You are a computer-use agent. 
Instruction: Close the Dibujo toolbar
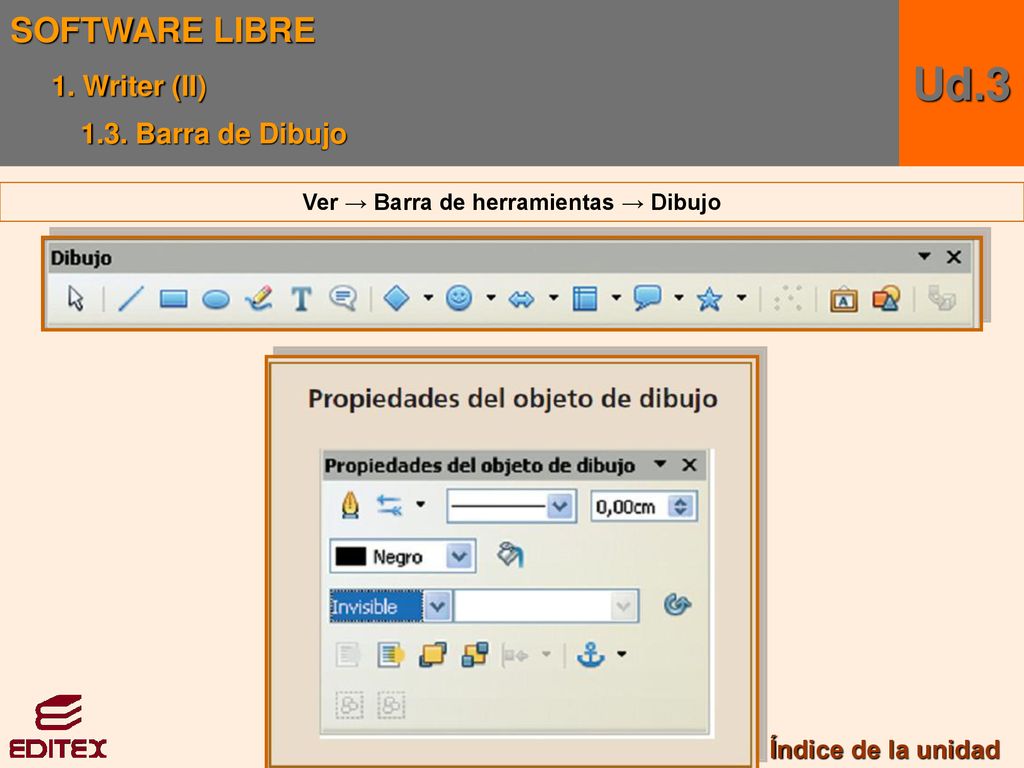[x=954, y=257]
